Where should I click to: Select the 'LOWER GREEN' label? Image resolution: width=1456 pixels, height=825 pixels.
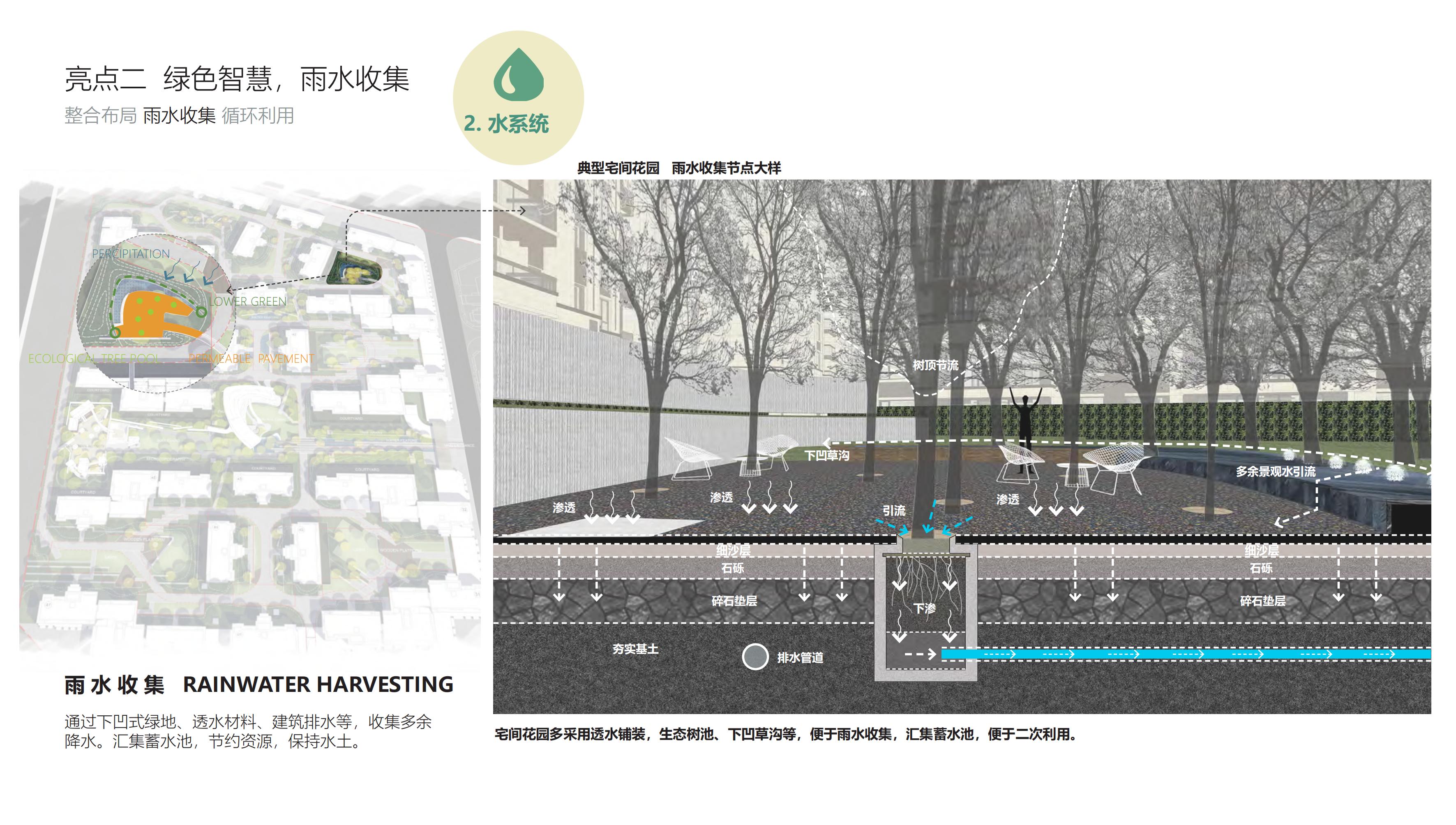(x=248, y=302)
